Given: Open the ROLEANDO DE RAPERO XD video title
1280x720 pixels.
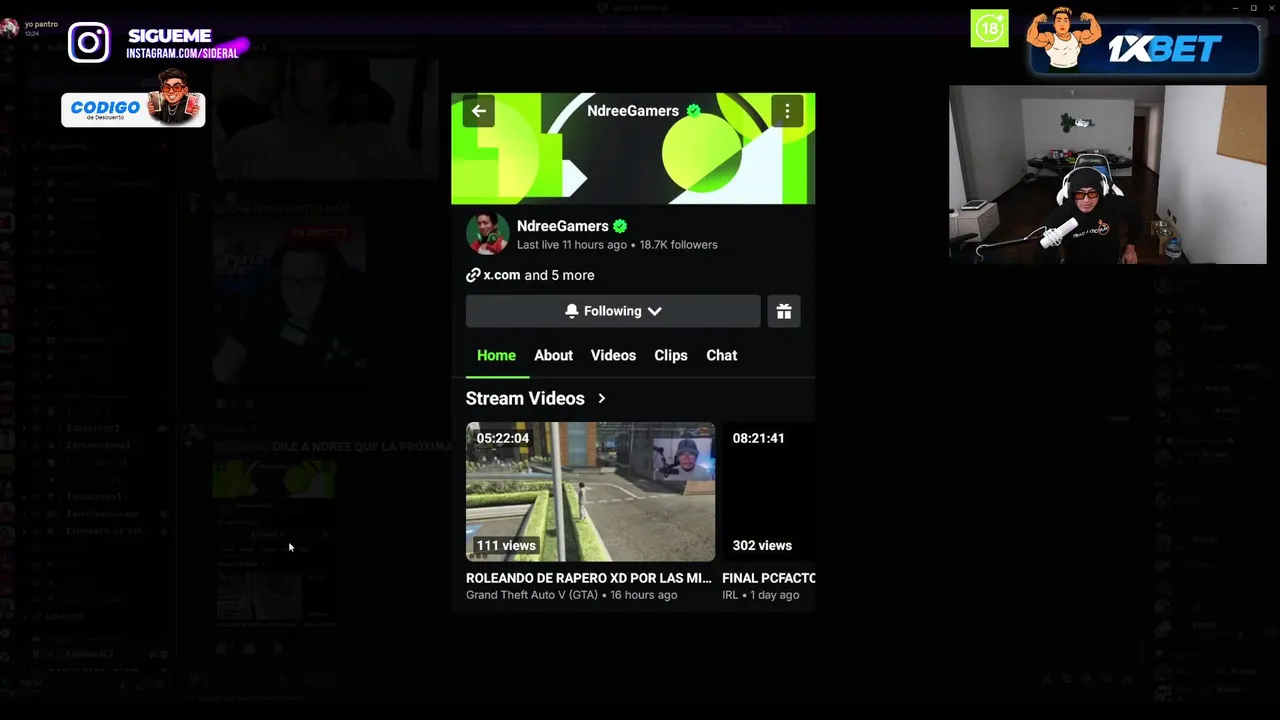Looking at the screenshot, I should point(589,578).
